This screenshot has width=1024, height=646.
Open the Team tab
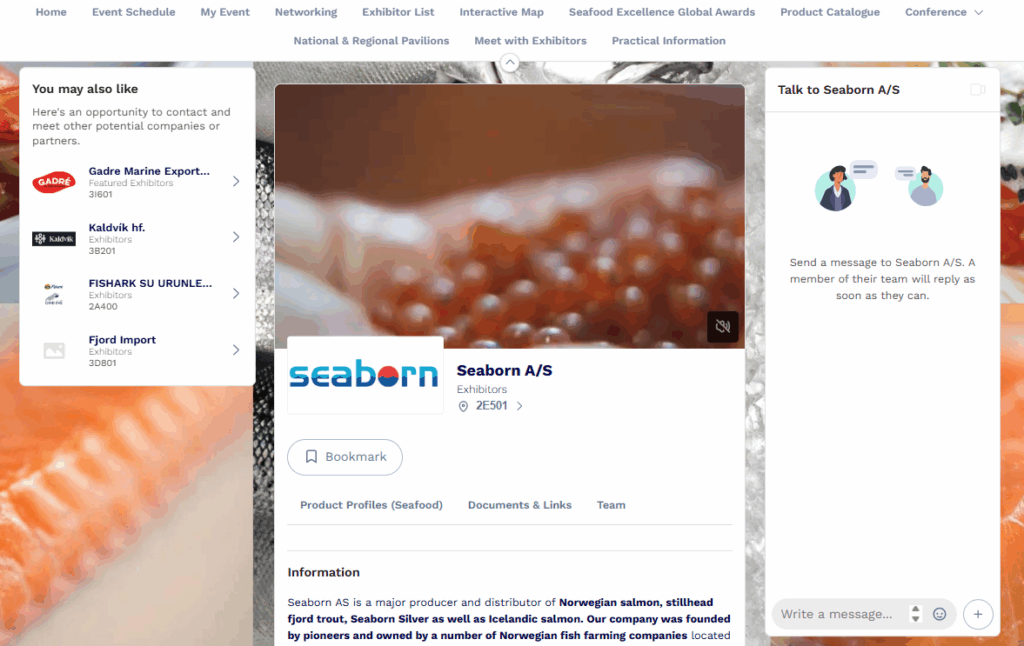pos(611,505)
